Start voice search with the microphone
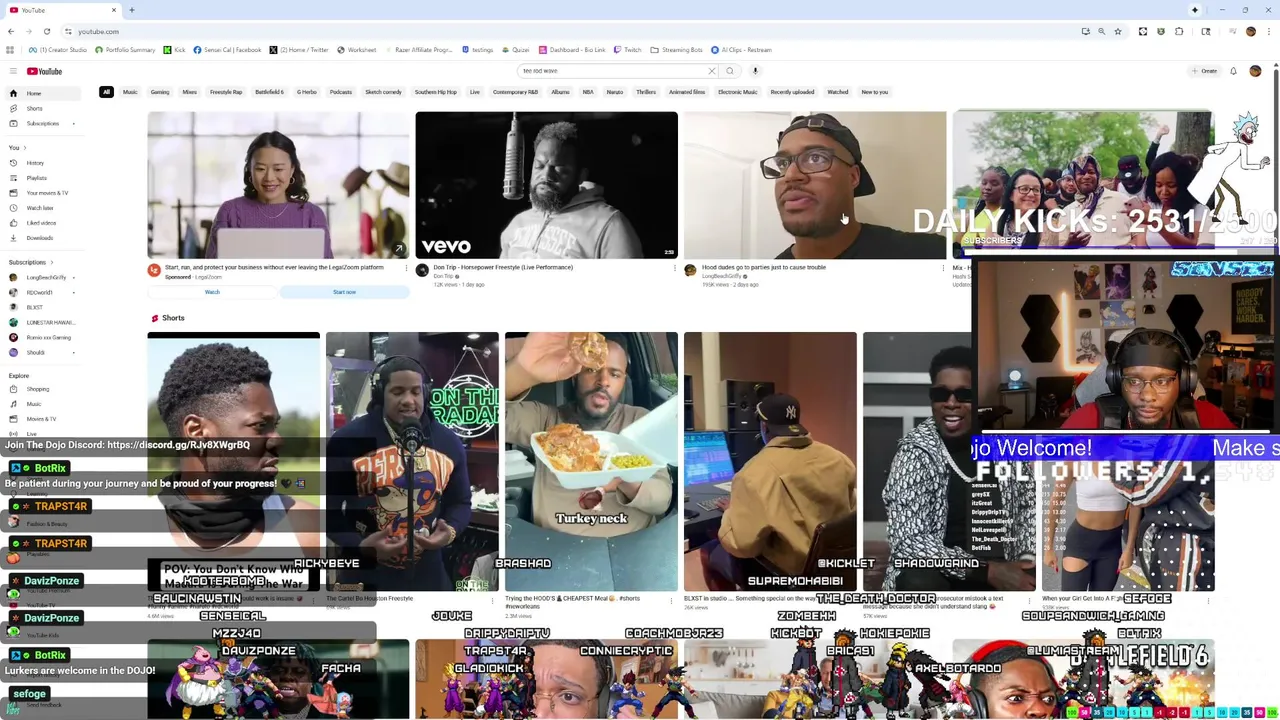1280x720 pixels. coord(755,71)
